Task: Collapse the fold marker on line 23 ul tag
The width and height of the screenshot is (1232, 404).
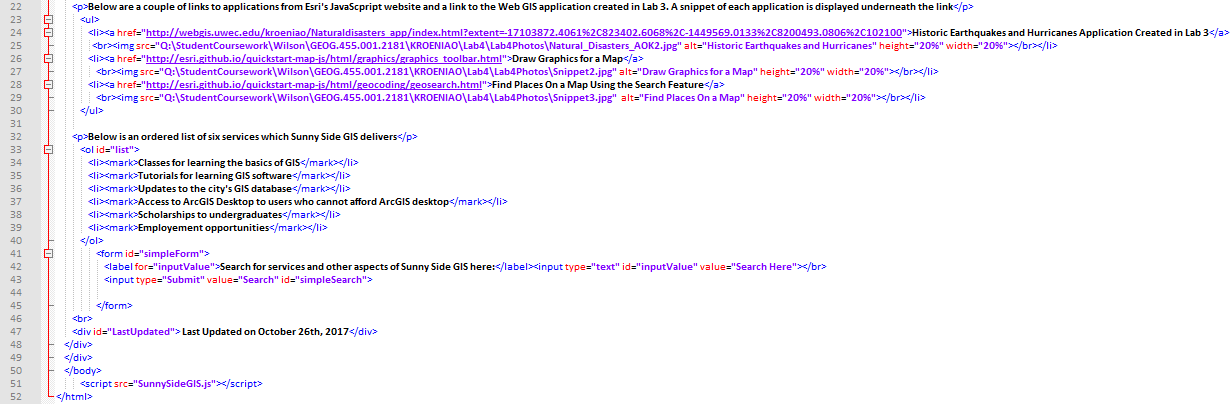Action: (47, 19)
